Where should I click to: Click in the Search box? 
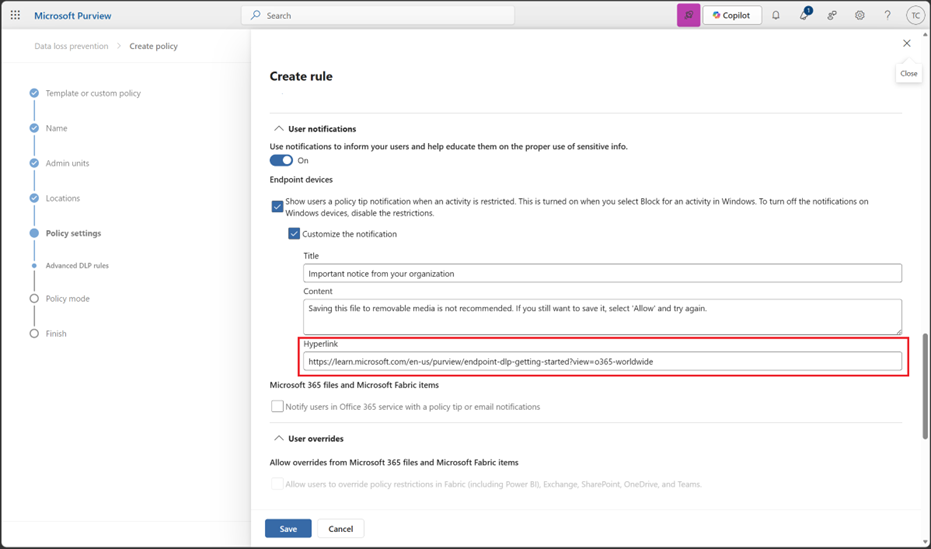378,15
